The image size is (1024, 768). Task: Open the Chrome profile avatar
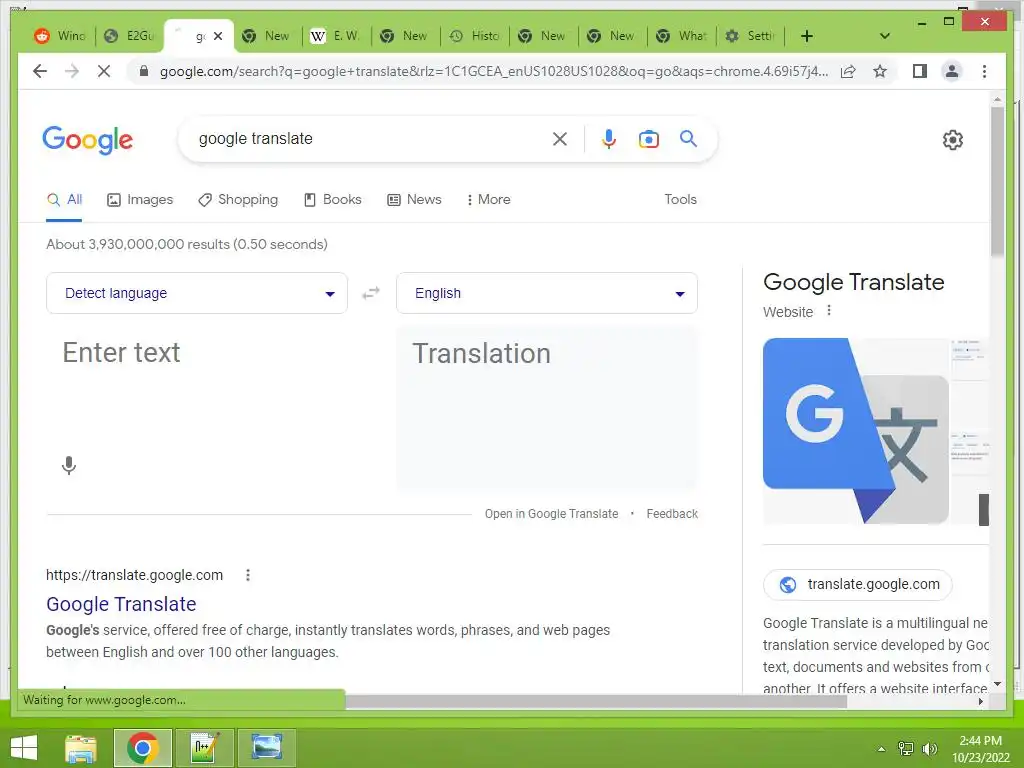952,71
